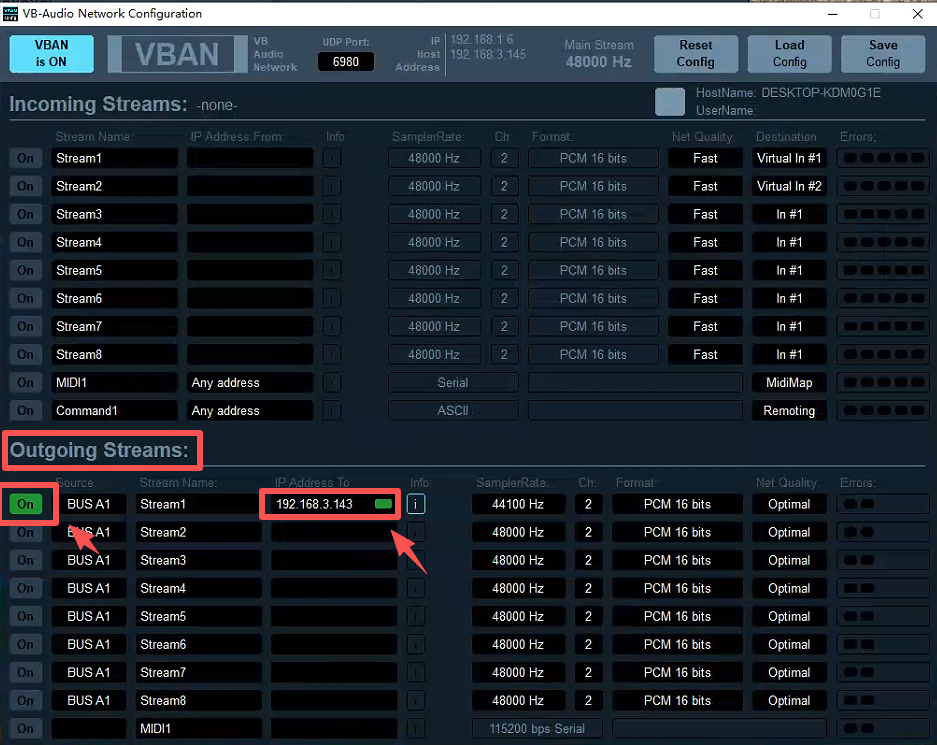
Task: Select BUS A1 source for outgoing Stream3
Action: (89, 561)
